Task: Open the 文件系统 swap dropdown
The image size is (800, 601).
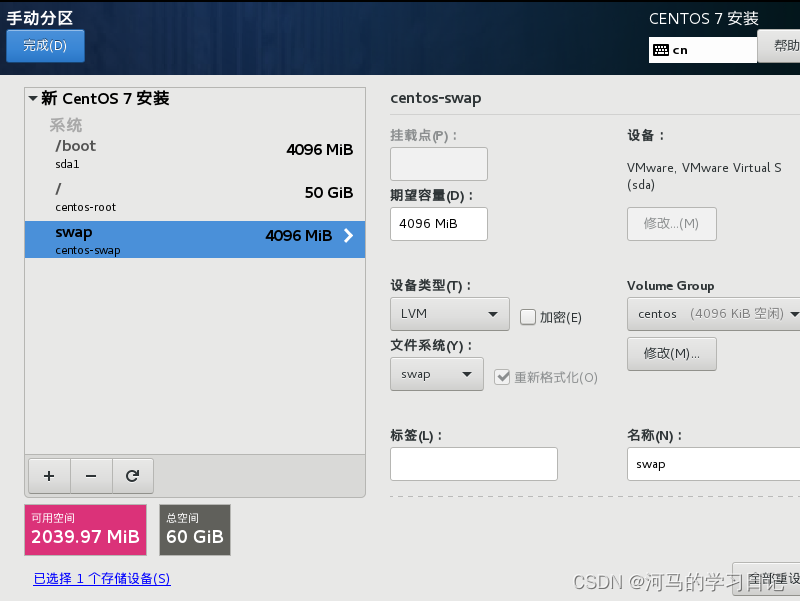Action: pyautogui.click(x=437, y=374)
